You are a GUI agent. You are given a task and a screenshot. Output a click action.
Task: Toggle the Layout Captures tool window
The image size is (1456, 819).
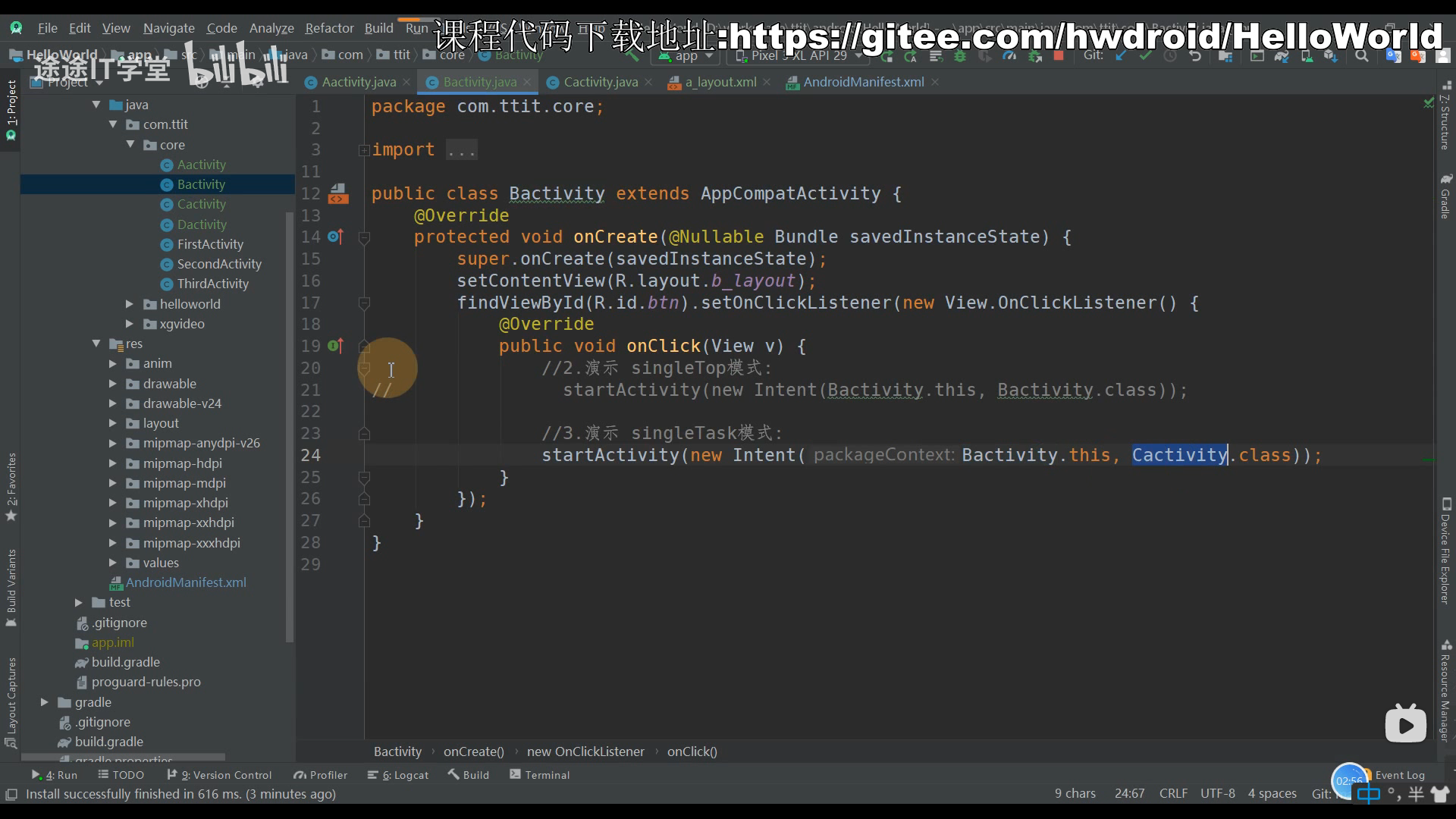tap(11, 702)
